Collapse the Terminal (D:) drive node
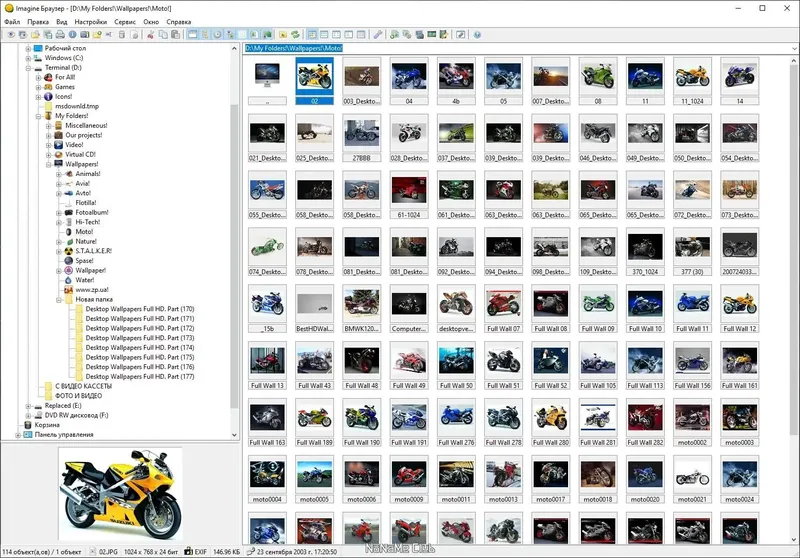Image resolution: width=800 pixels, height=558 pixels. pos(28,68)
